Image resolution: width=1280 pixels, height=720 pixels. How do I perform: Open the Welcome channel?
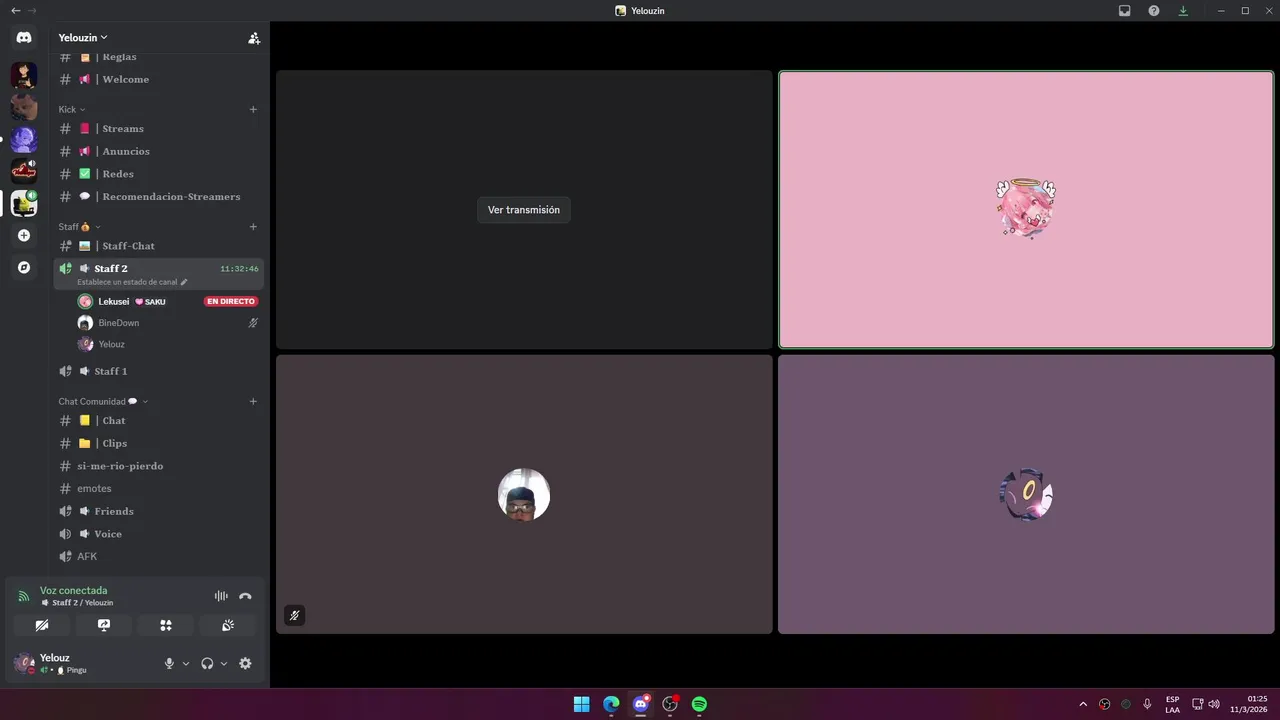coord(159,80)
